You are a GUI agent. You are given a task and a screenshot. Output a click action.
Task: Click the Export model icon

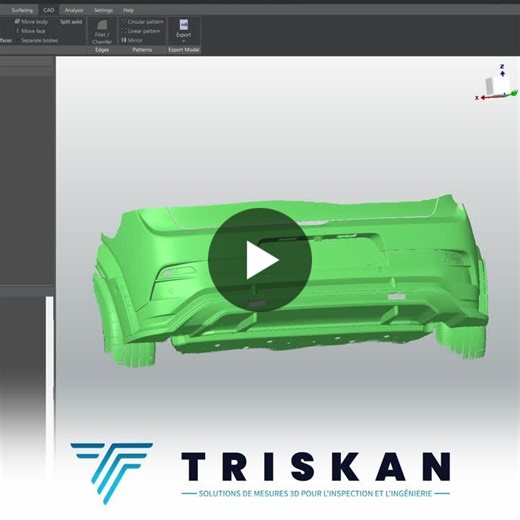coord(184,25)
